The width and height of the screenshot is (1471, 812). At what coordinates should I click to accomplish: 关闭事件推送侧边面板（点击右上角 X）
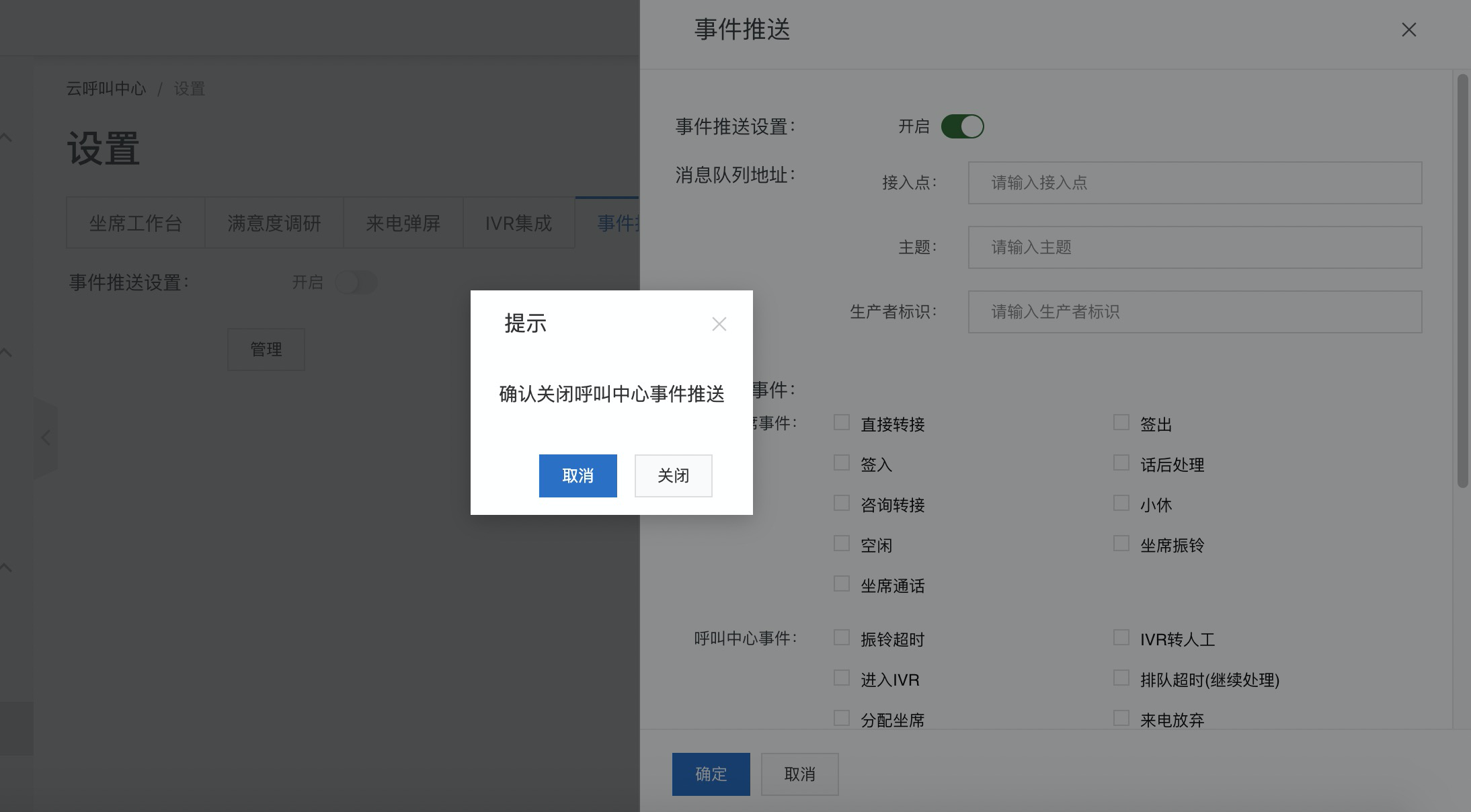pyautogui.click(x=1408, y=30)
